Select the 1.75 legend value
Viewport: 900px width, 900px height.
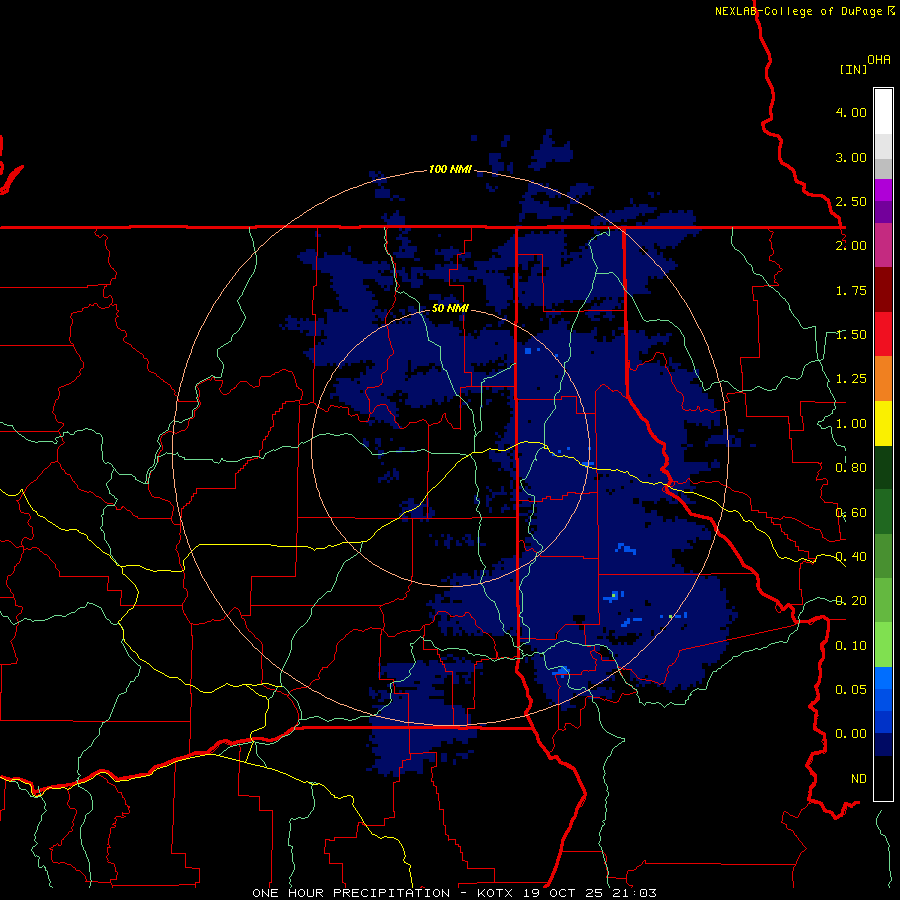(851, 290)
